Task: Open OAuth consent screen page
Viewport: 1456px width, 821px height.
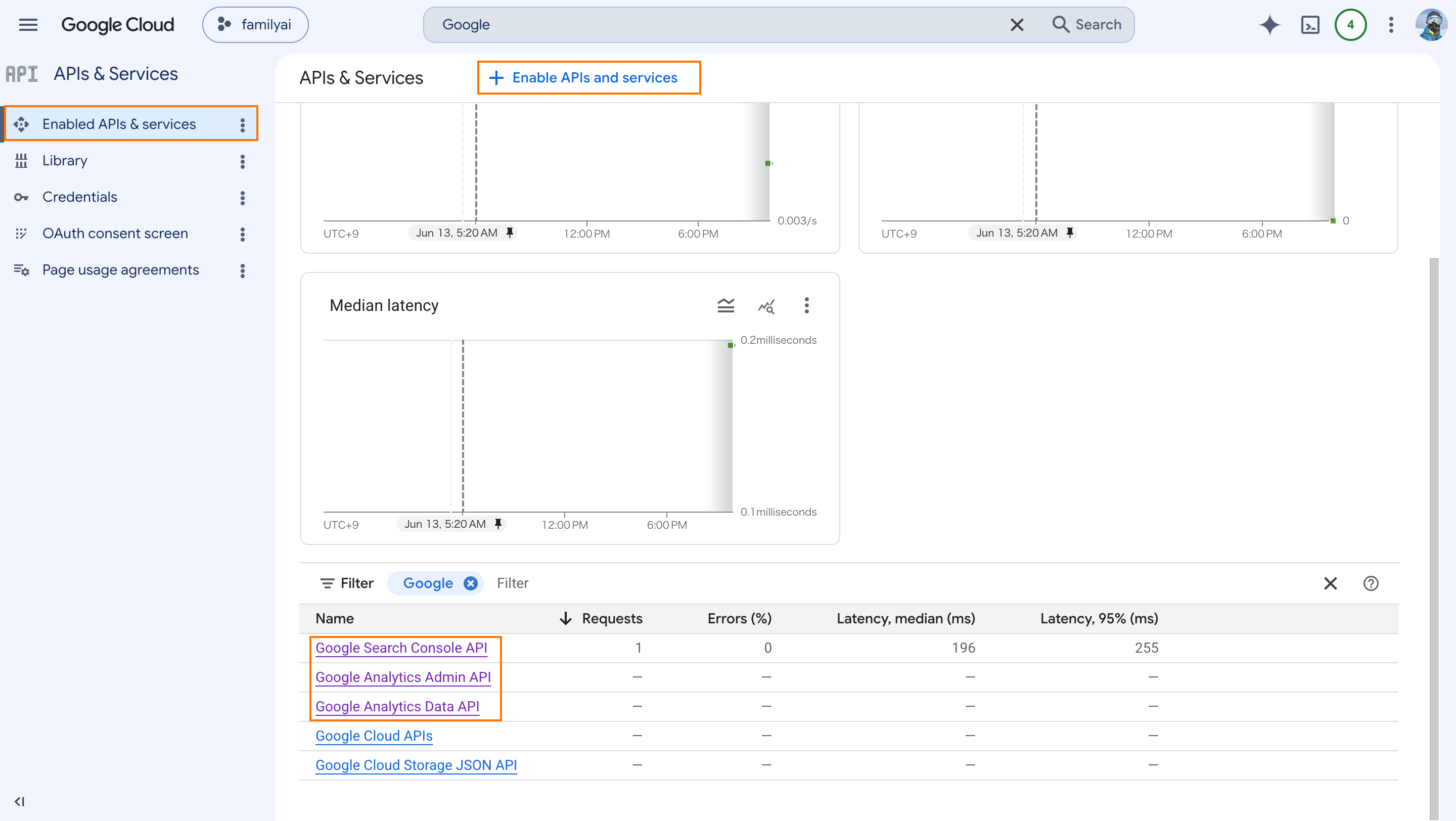Action: pyautogui.click(x=115, y=234)
